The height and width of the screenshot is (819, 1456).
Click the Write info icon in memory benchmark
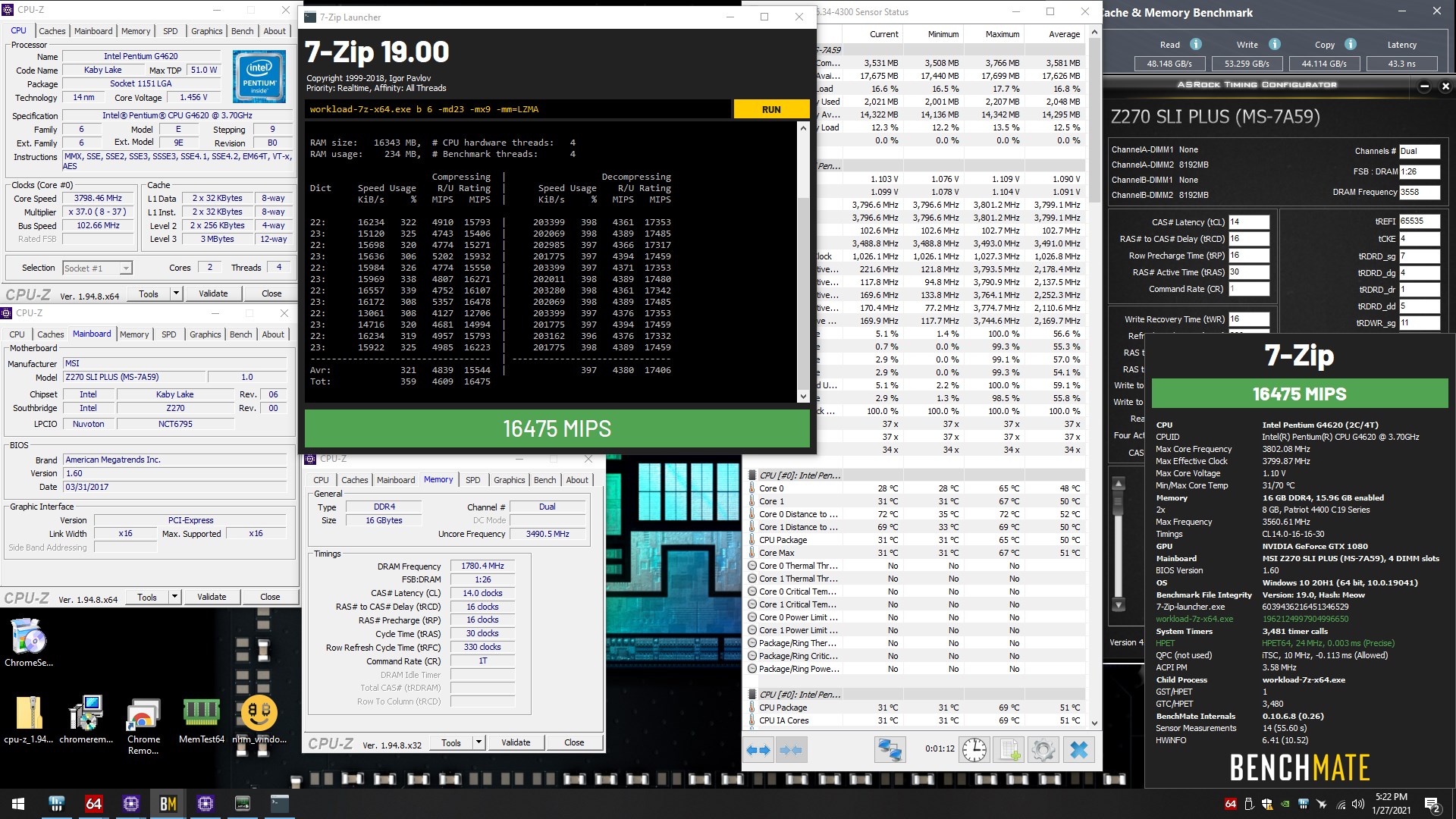tap(1275, 44)
